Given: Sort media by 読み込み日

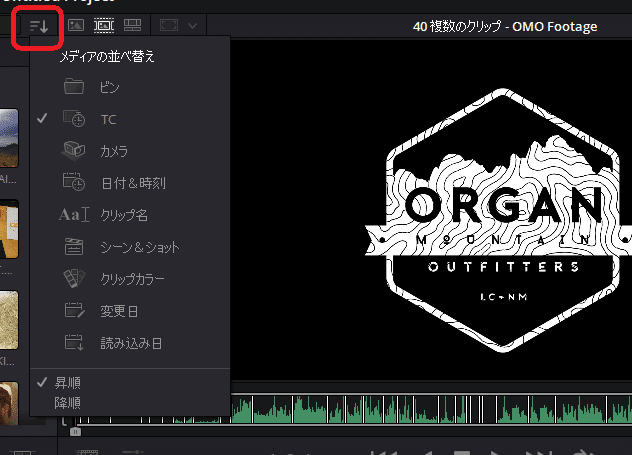Looking at the screenshot, I should (x=130, y=343).
